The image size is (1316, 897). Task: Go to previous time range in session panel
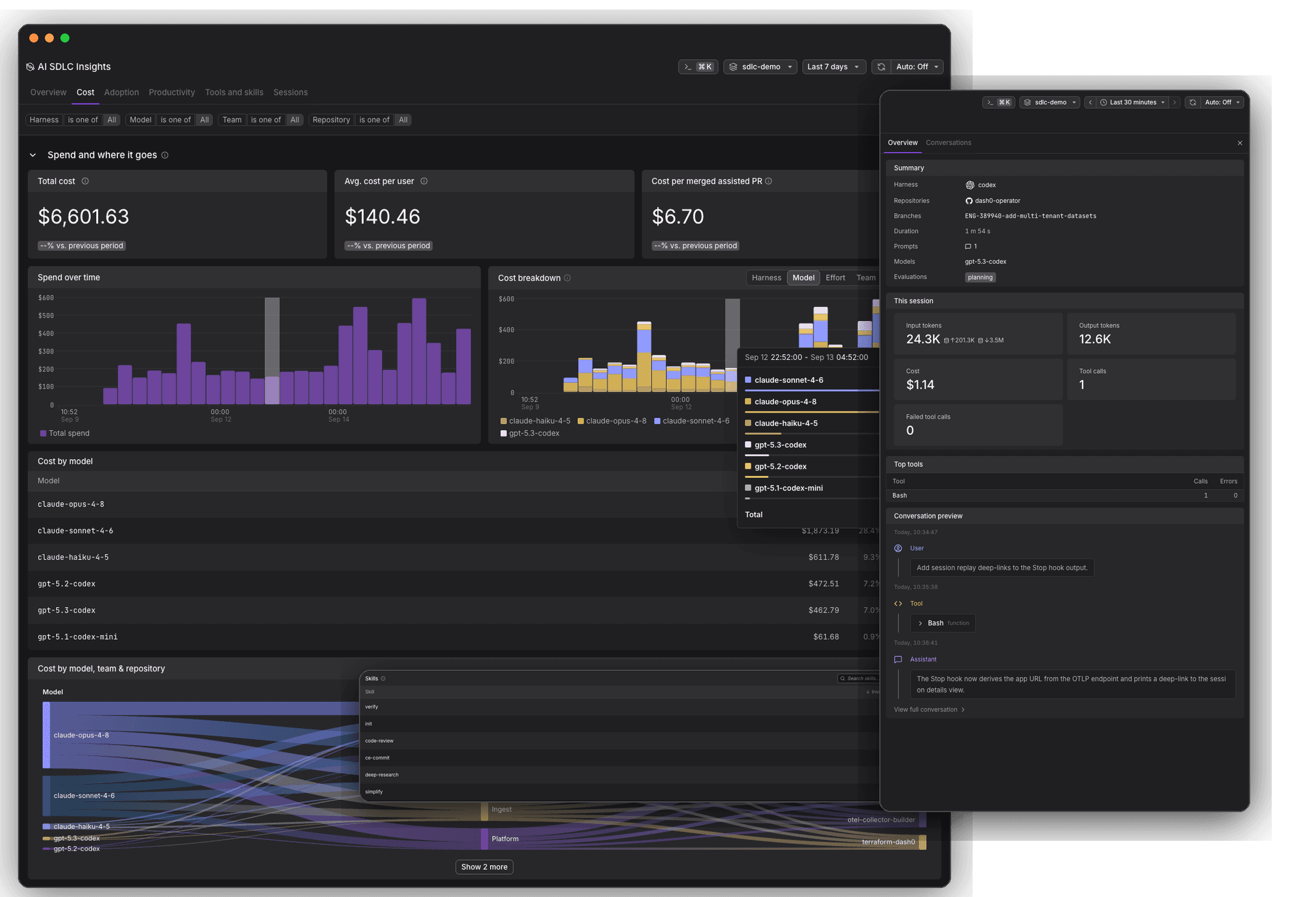(1090, 102)
